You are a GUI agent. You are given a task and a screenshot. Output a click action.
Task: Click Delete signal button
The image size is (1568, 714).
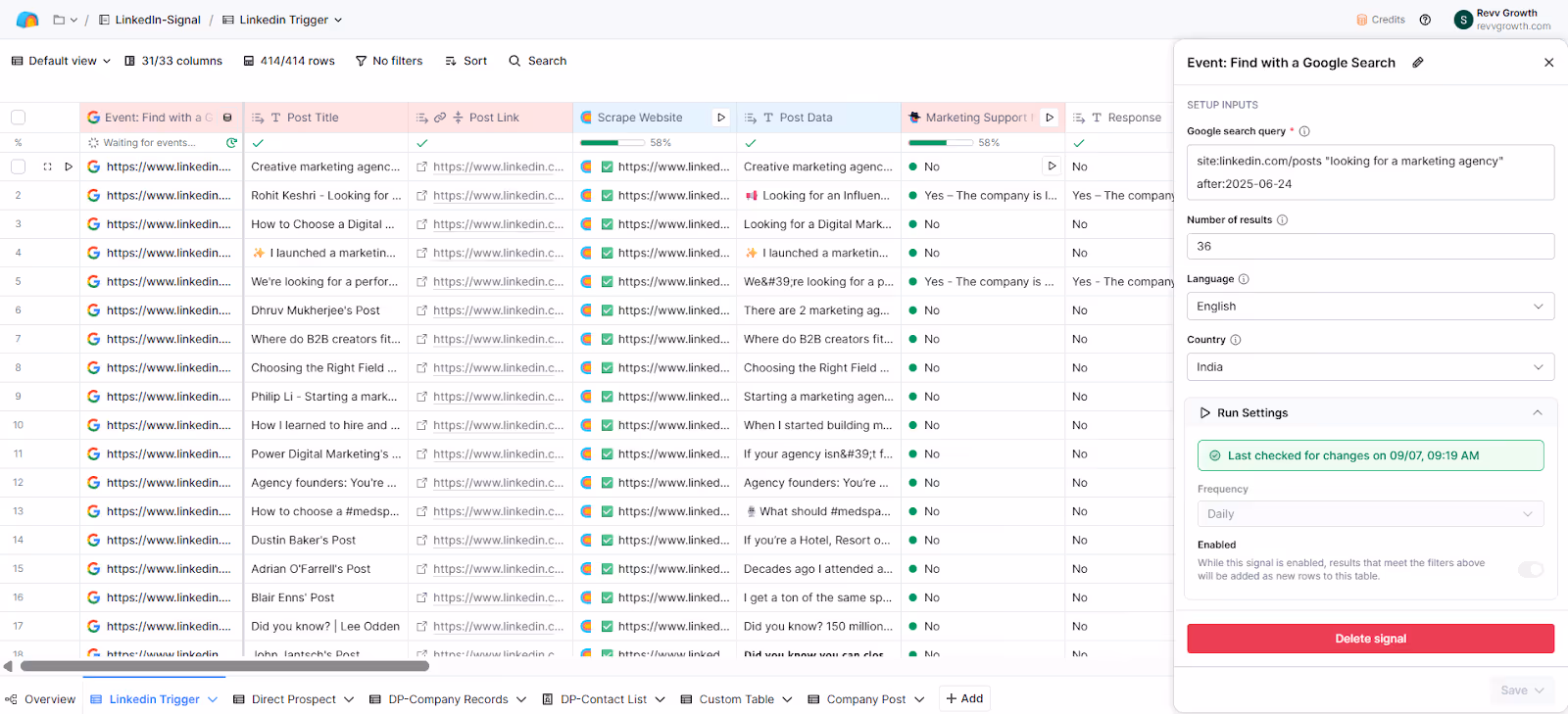(1370, 639)
